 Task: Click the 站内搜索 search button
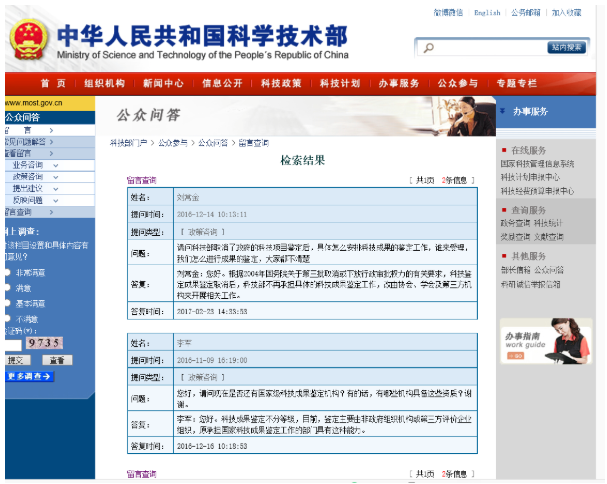(x=566, y=48)
